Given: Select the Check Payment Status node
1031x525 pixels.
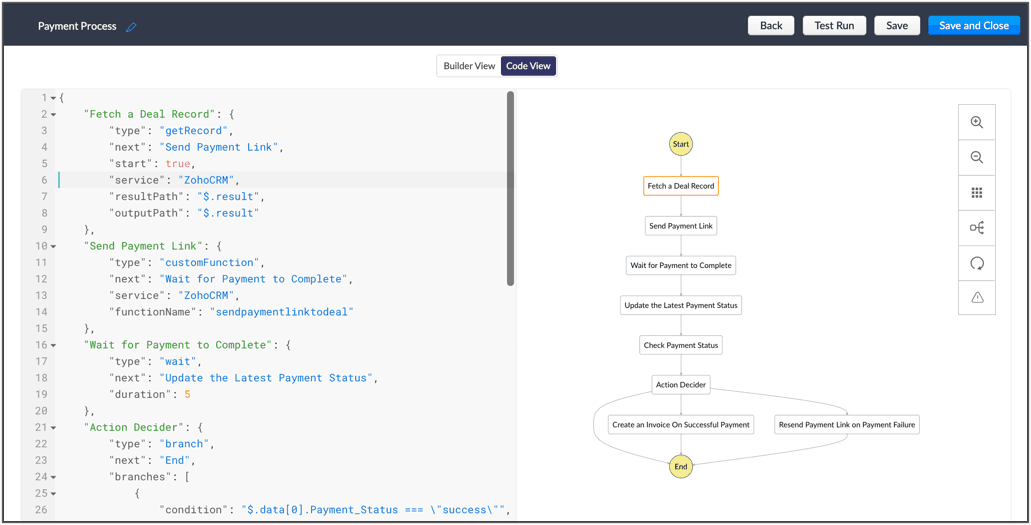Looking at the screenshot, I should pos(681,345).
